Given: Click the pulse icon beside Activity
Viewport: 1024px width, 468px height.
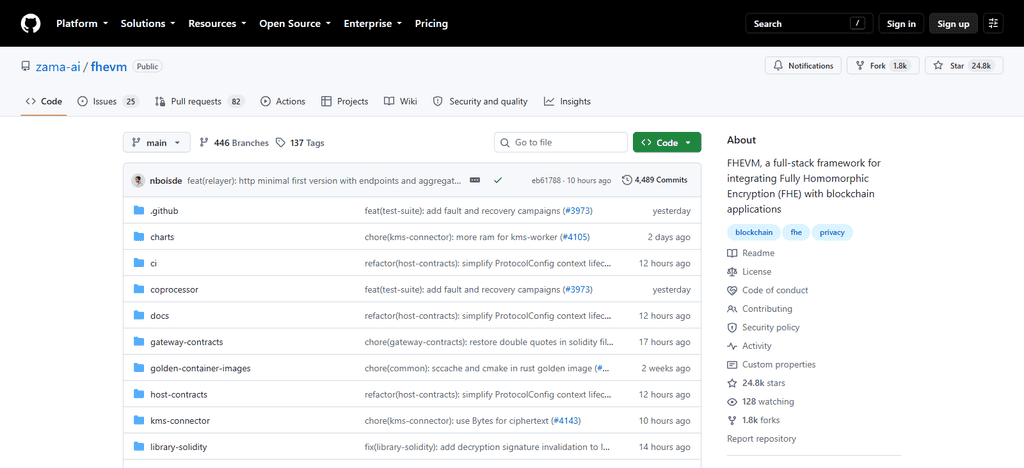Looking at the screenshot, I should click(731, 346).
